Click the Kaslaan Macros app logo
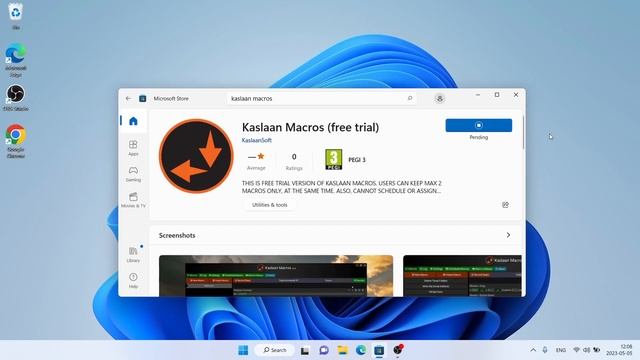 196,156
